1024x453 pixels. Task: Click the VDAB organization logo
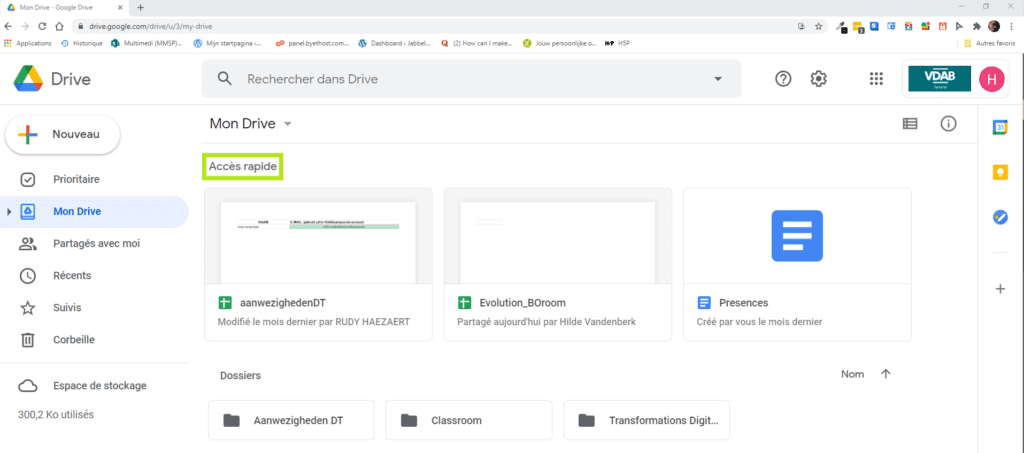940,79
